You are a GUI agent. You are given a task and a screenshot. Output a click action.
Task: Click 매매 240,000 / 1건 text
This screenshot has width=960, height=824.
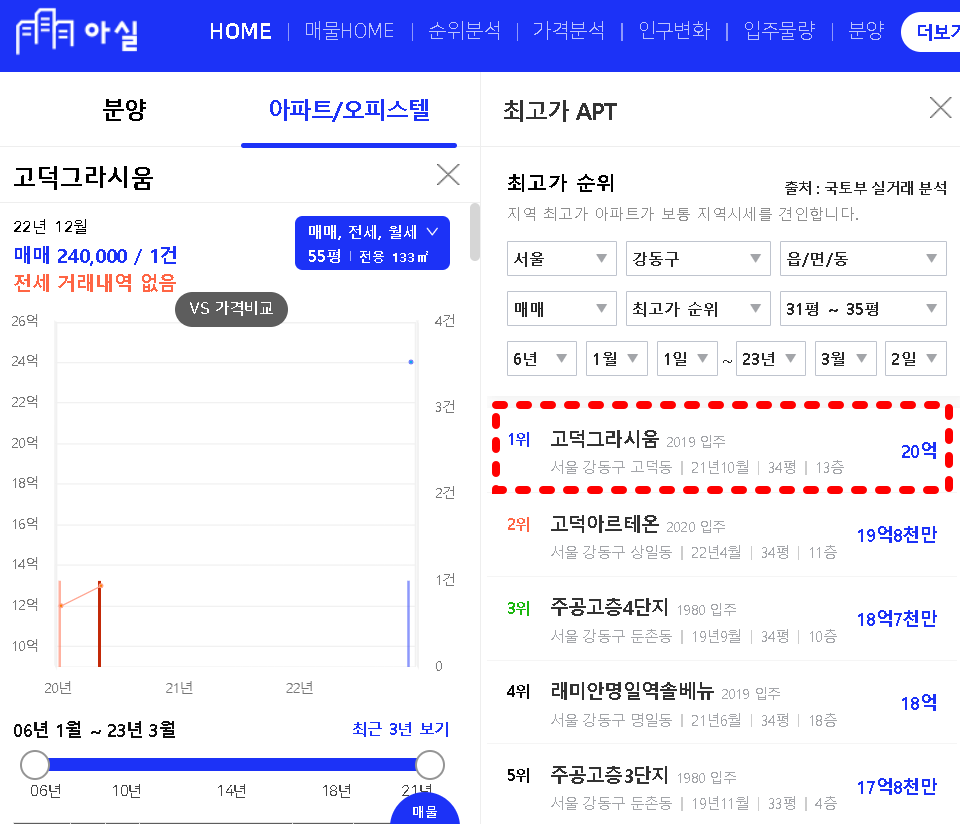pos(96,255)
